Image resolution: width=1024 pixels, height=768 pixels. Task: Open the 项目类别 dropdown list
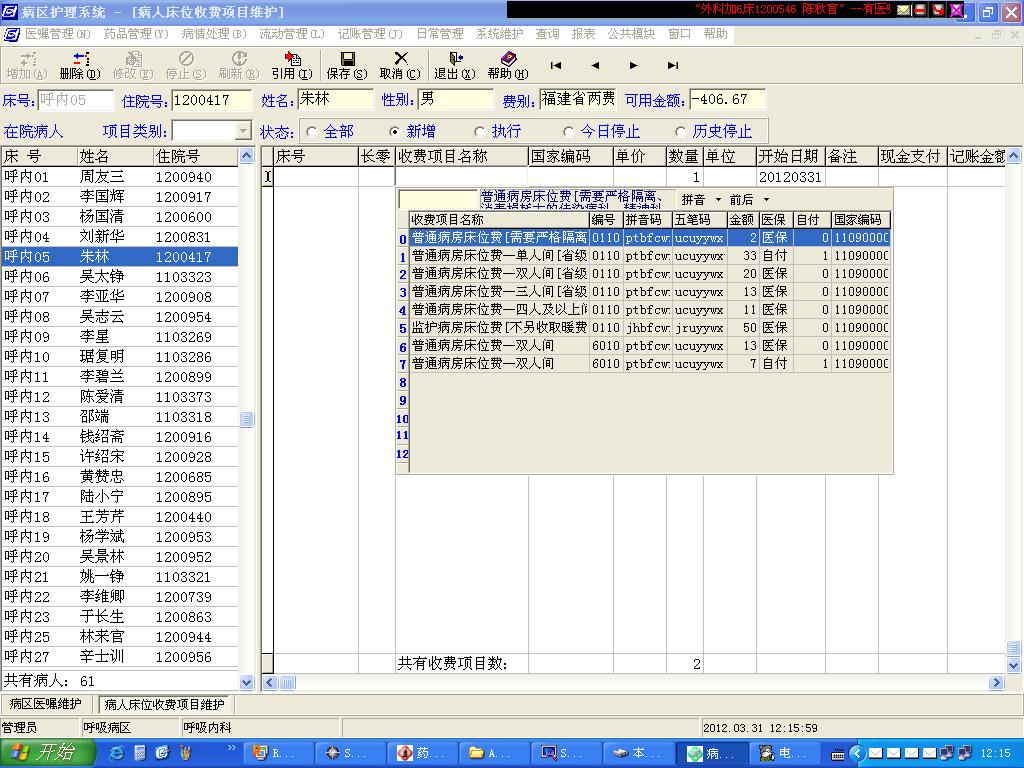(243, 131)
